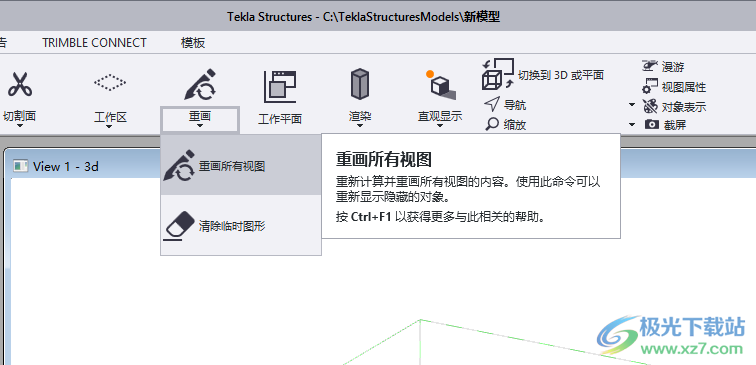Click the work plane icon

click(x=280, y=87)
